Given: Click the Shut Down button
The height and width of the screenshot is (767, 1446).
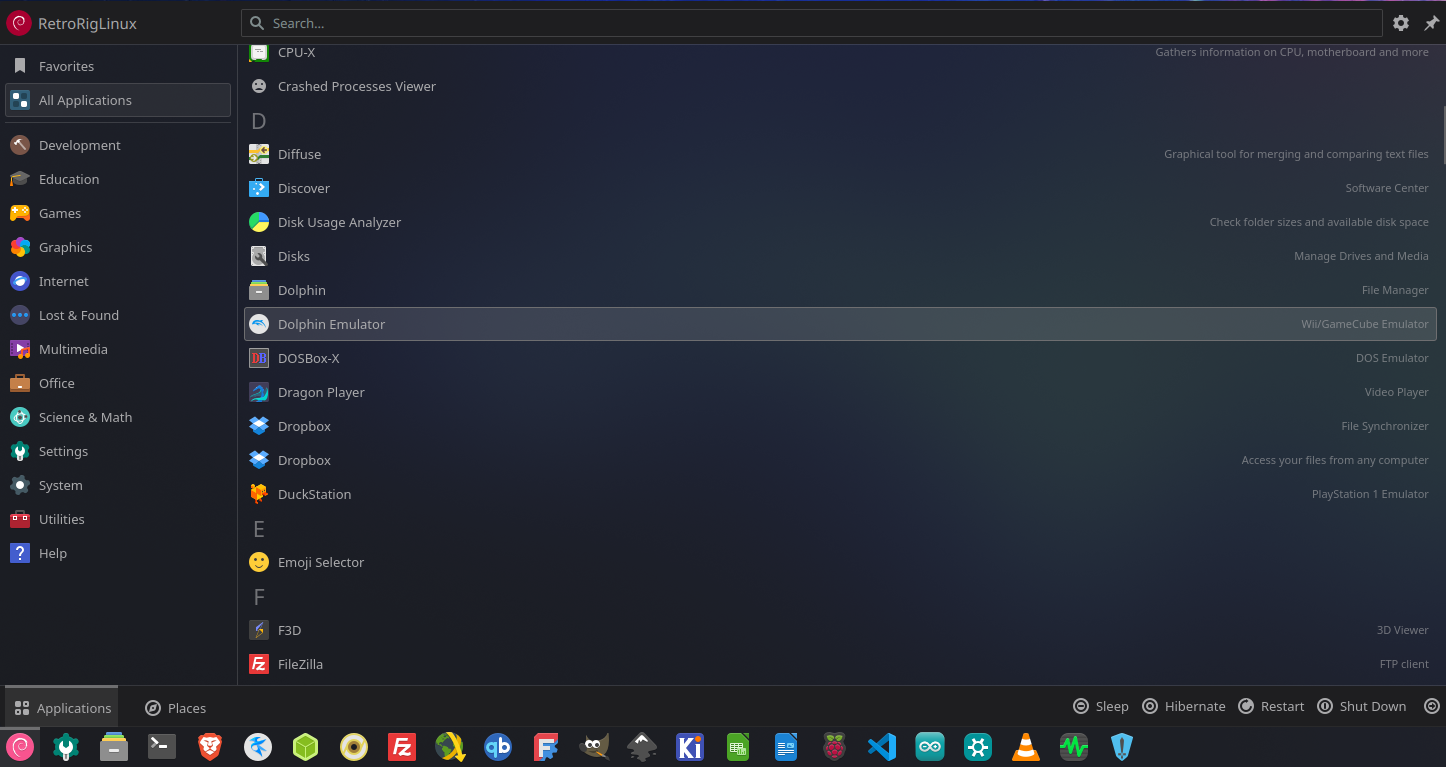Looking at the screenshot, I should pyautogui.click(x=1361, y=706).
